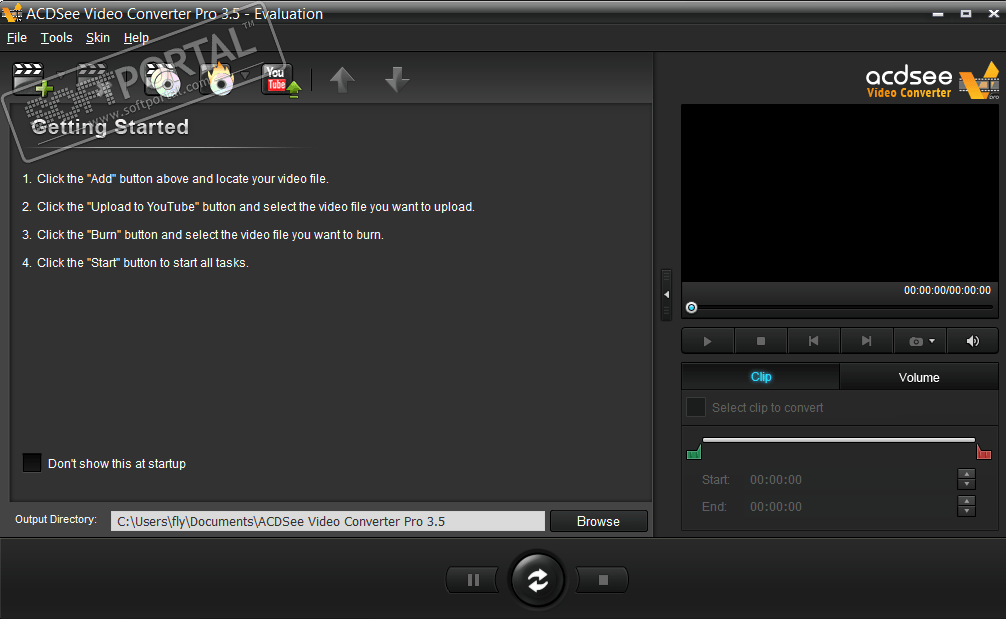Viewport: 1006px width, 619px height.
Task: Pause conversion with the bottom pause button
Action: [x=473, y=580]
